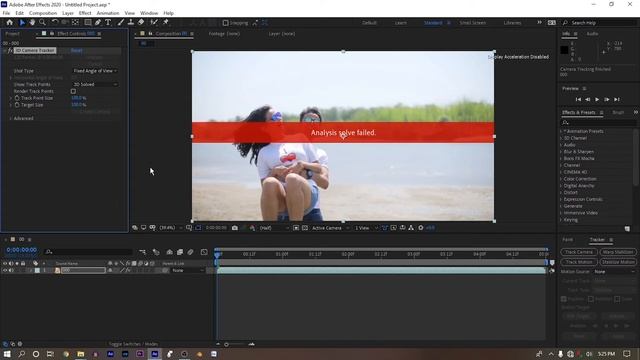Screen dimensions: 640x360
Task: Expand the Blur & Sharpen effects category
Action: click(562, 151)
